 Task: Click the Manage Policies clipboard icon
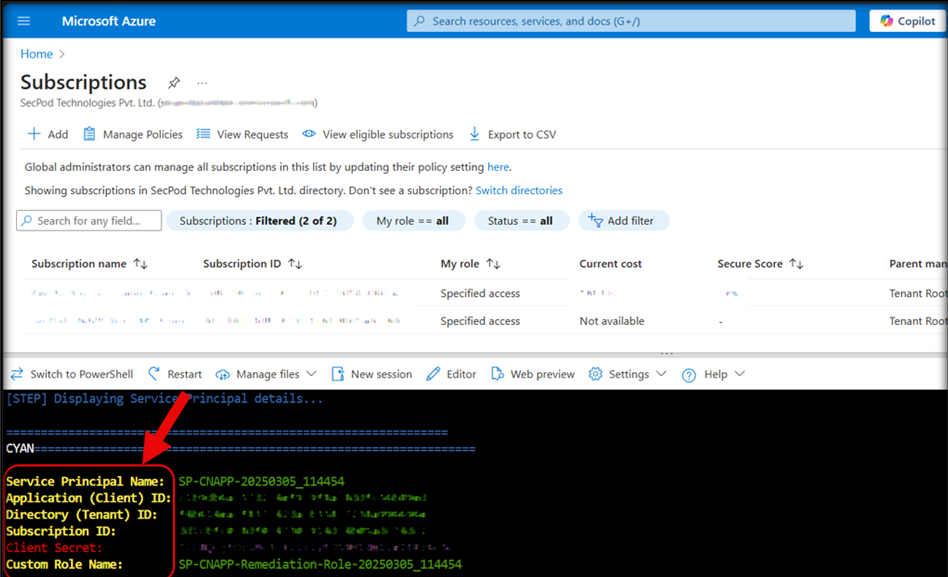89,134
